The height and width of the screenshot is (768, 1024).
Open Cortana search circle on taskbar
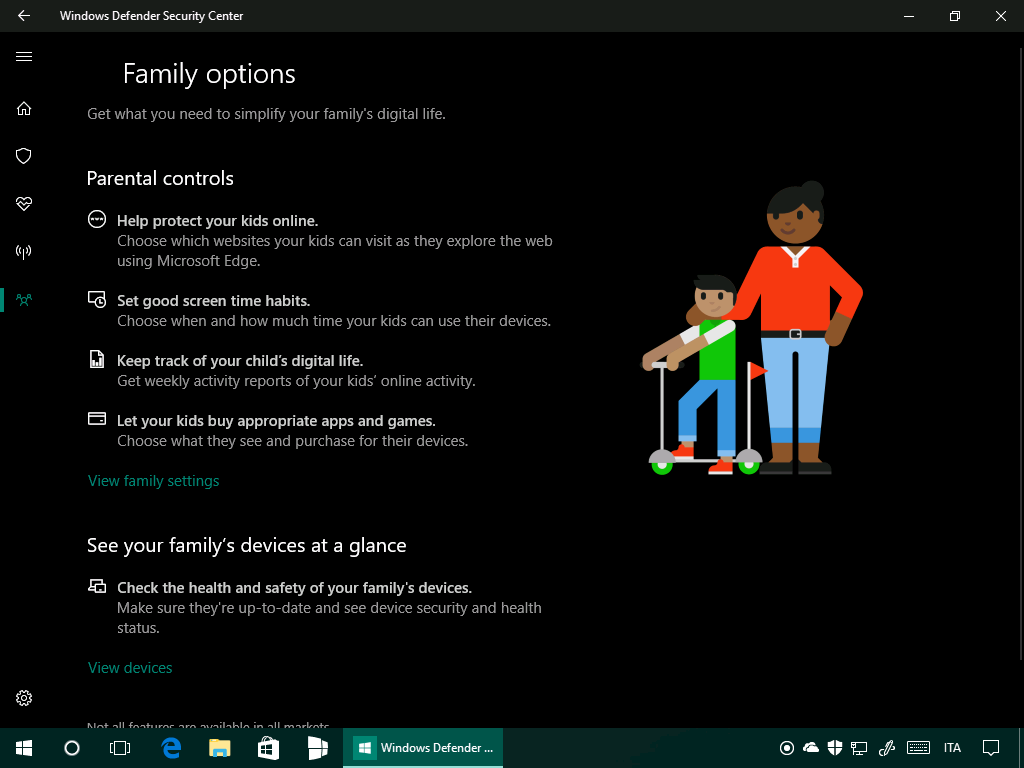(x=72, y=748)
